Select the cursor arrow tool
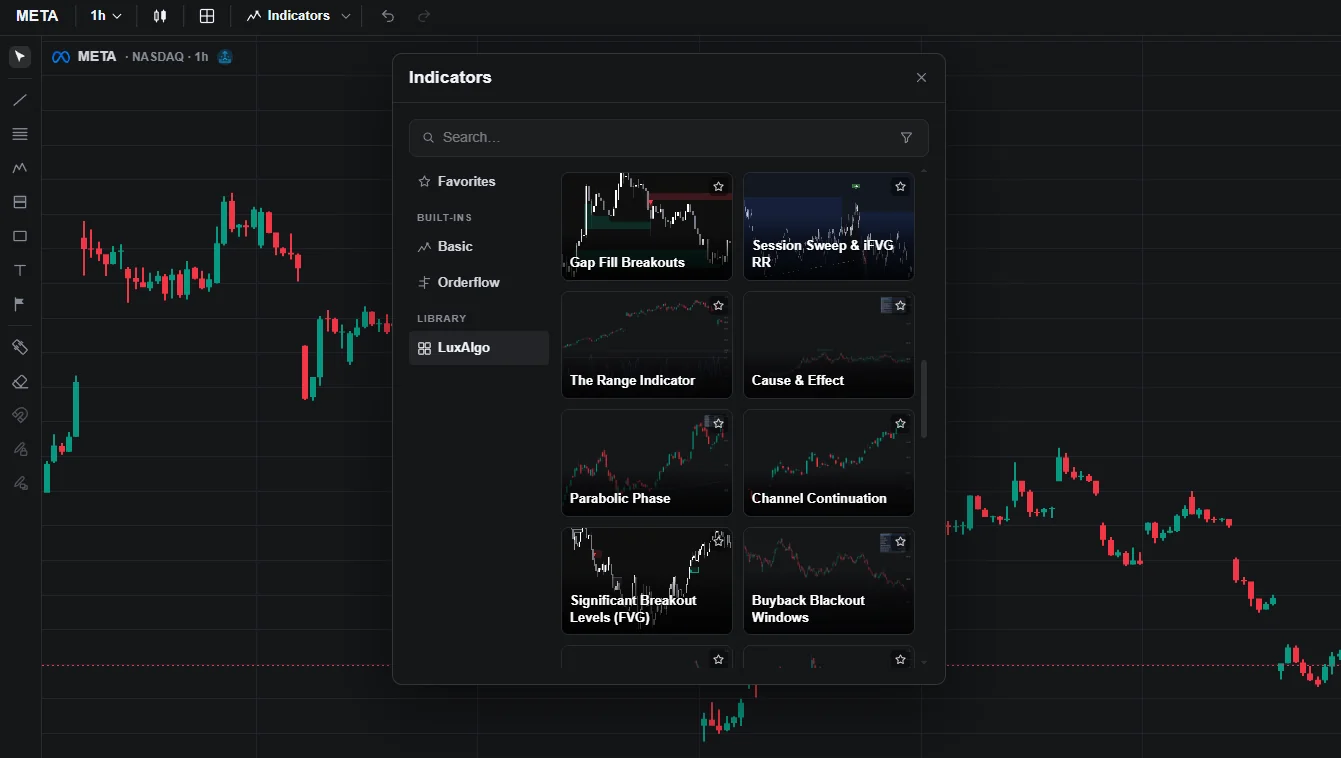Screen dimensions: 1341x758 click(x=20, y=56)
